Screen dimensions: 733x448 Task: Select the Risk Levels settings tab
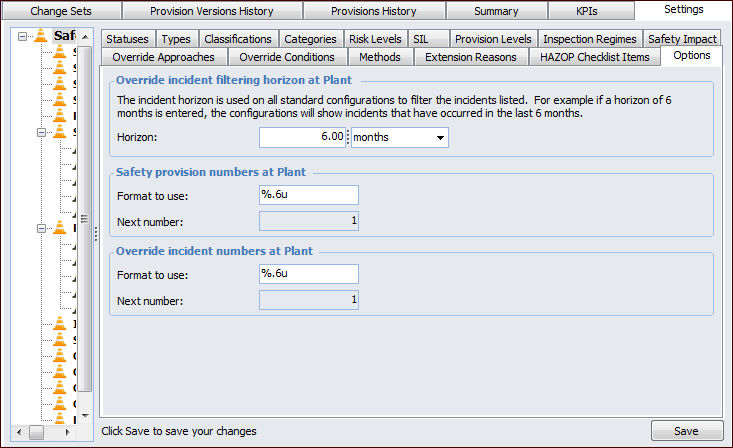pyautogui.click(x=375, y=39)
